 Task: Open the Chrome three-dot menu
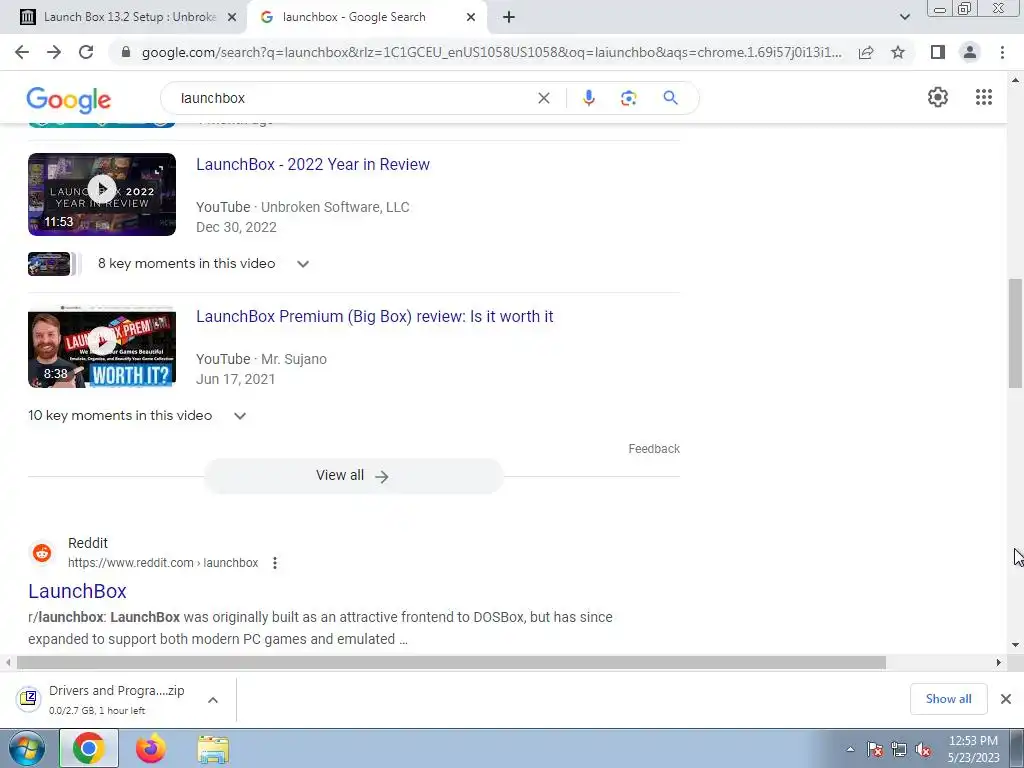(1002, 52)
